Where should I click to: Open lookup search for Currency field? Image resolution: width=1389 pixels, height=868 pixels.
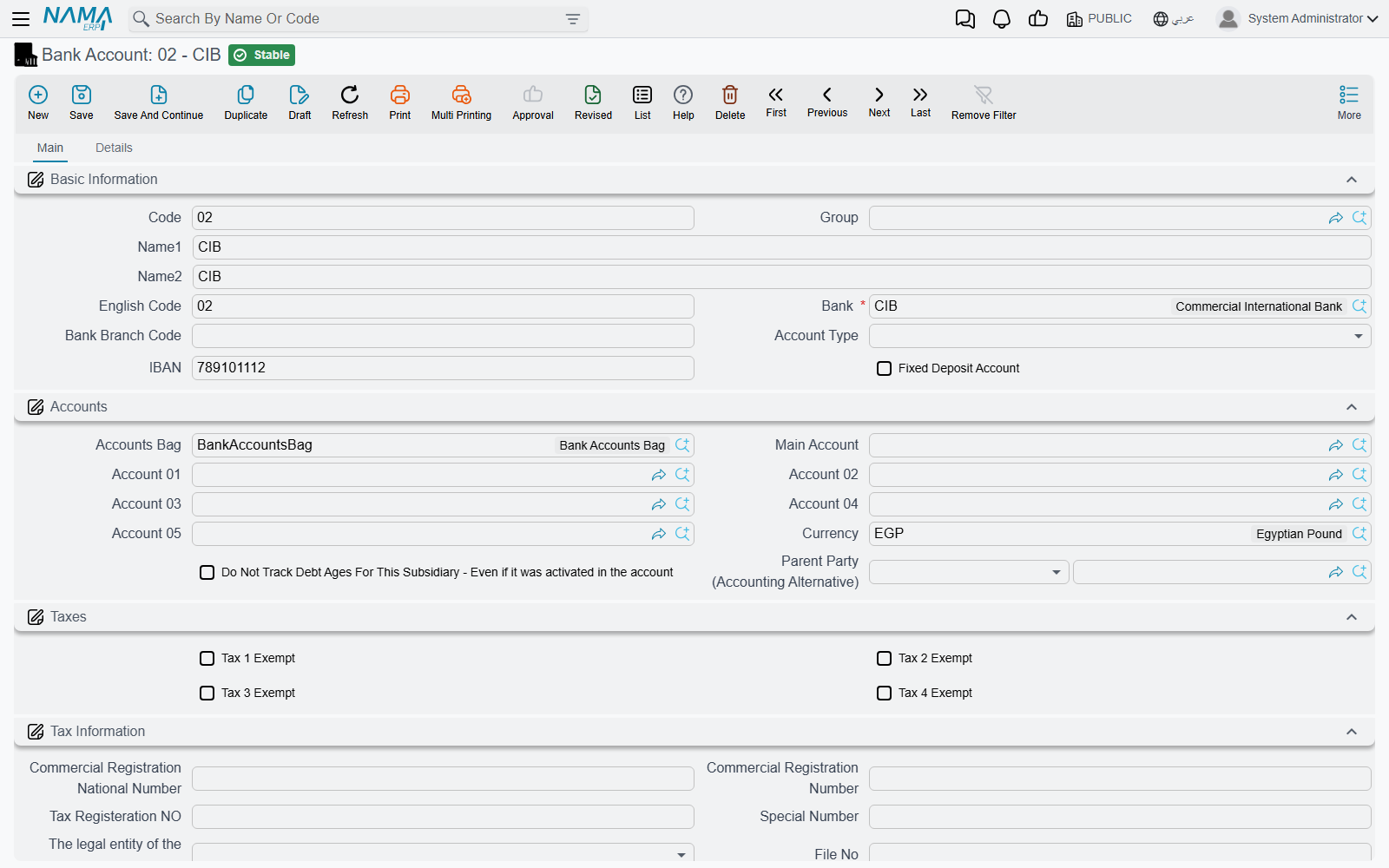(1359, 534)
